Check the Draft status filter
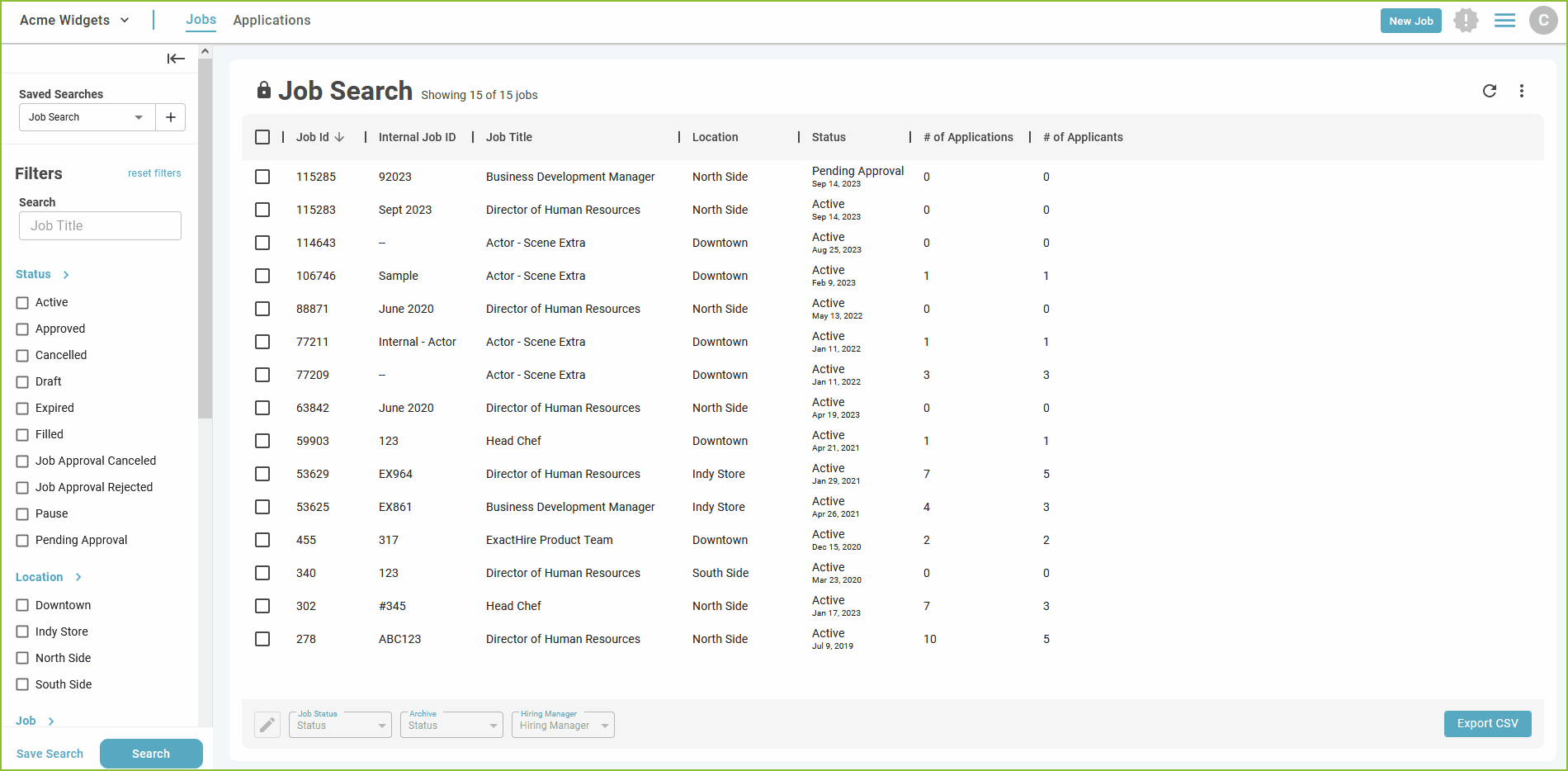 22,382
